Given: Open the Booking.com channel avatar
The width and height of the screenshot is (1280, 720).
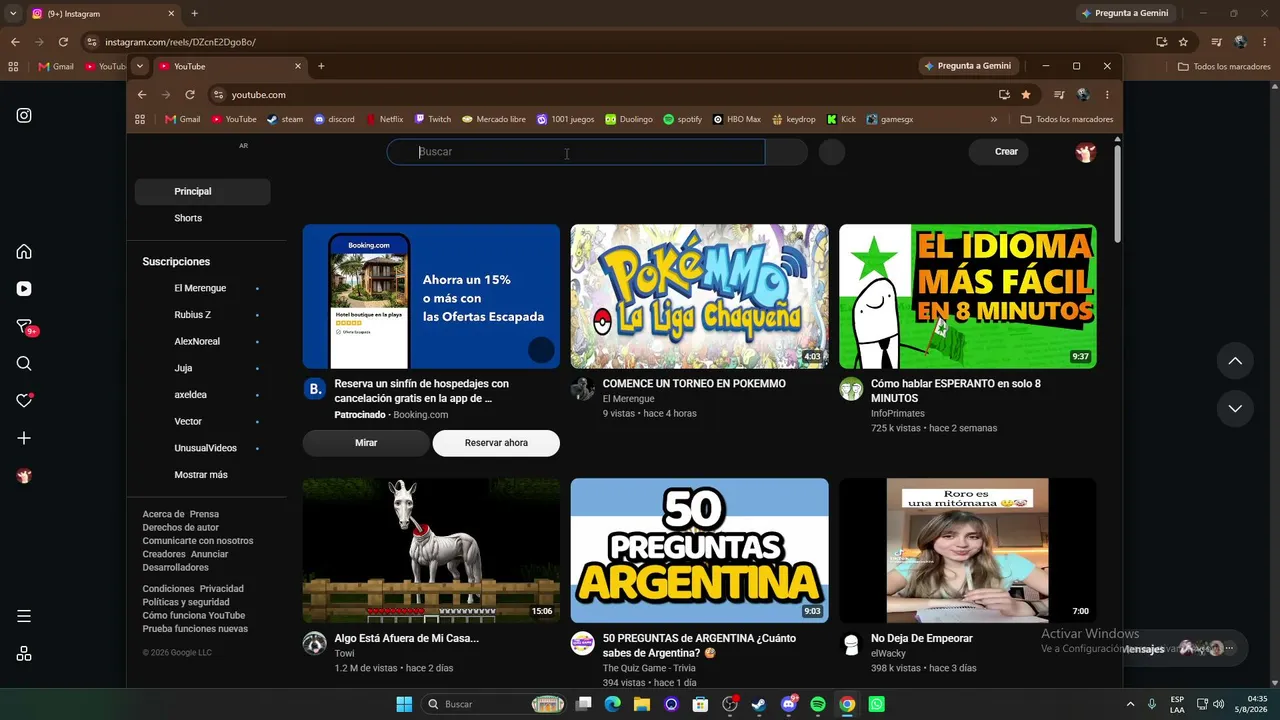Looking at the screenshot, I should pos(314,389).
